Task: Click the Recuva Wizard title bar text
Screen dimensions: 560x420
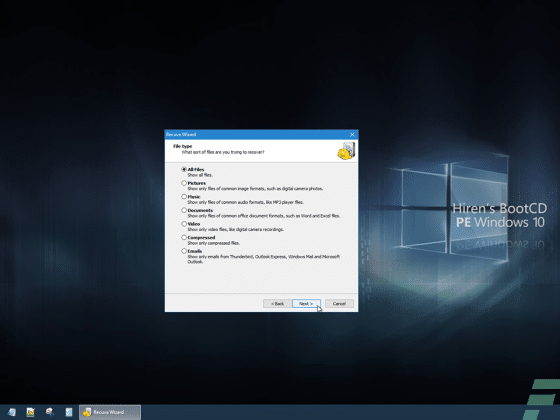Action: tap(181, 135)
